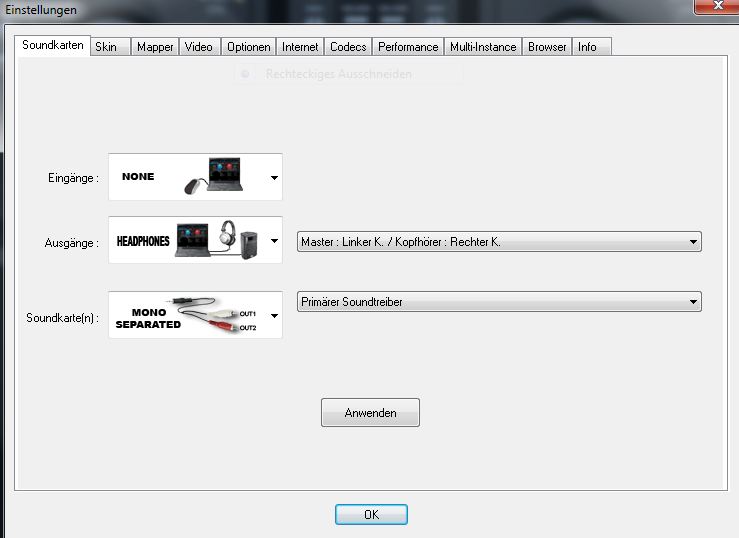Switch to the Mapper tab
Viewport: 739px width, 538px height.
(x=155, y=47)
